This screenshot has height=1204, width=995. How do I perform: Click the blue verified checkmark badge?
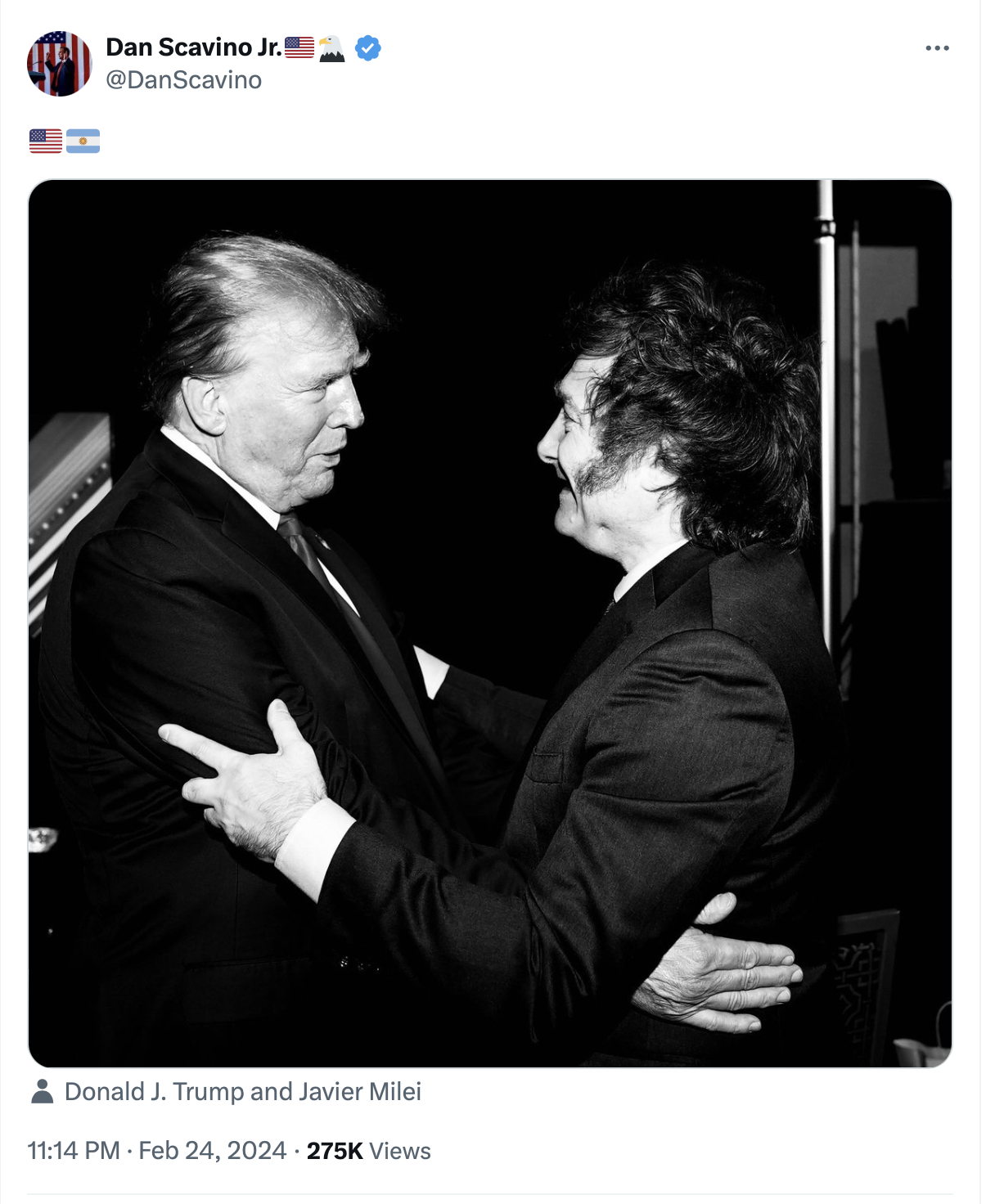(x=368, y=48)
